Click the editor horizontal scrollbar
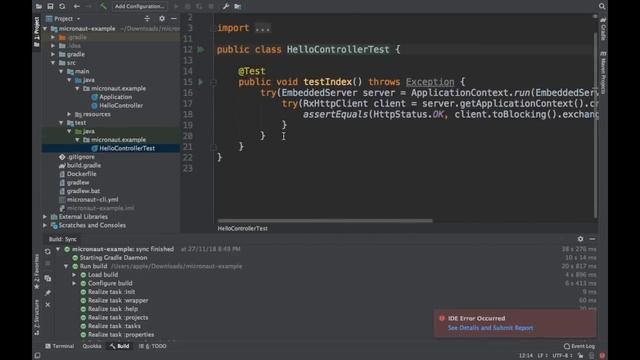This screenshot has width=640, height=360. 325,221
